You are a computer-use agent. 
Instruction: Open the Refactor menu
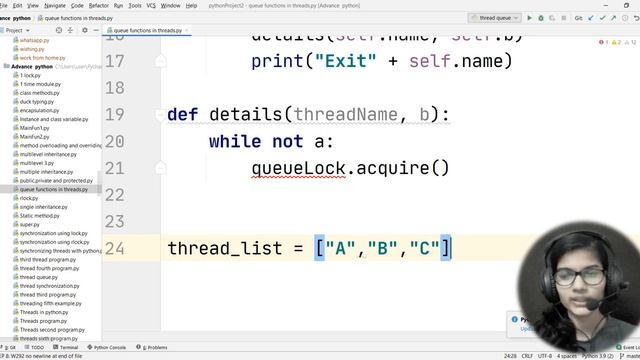99,6
